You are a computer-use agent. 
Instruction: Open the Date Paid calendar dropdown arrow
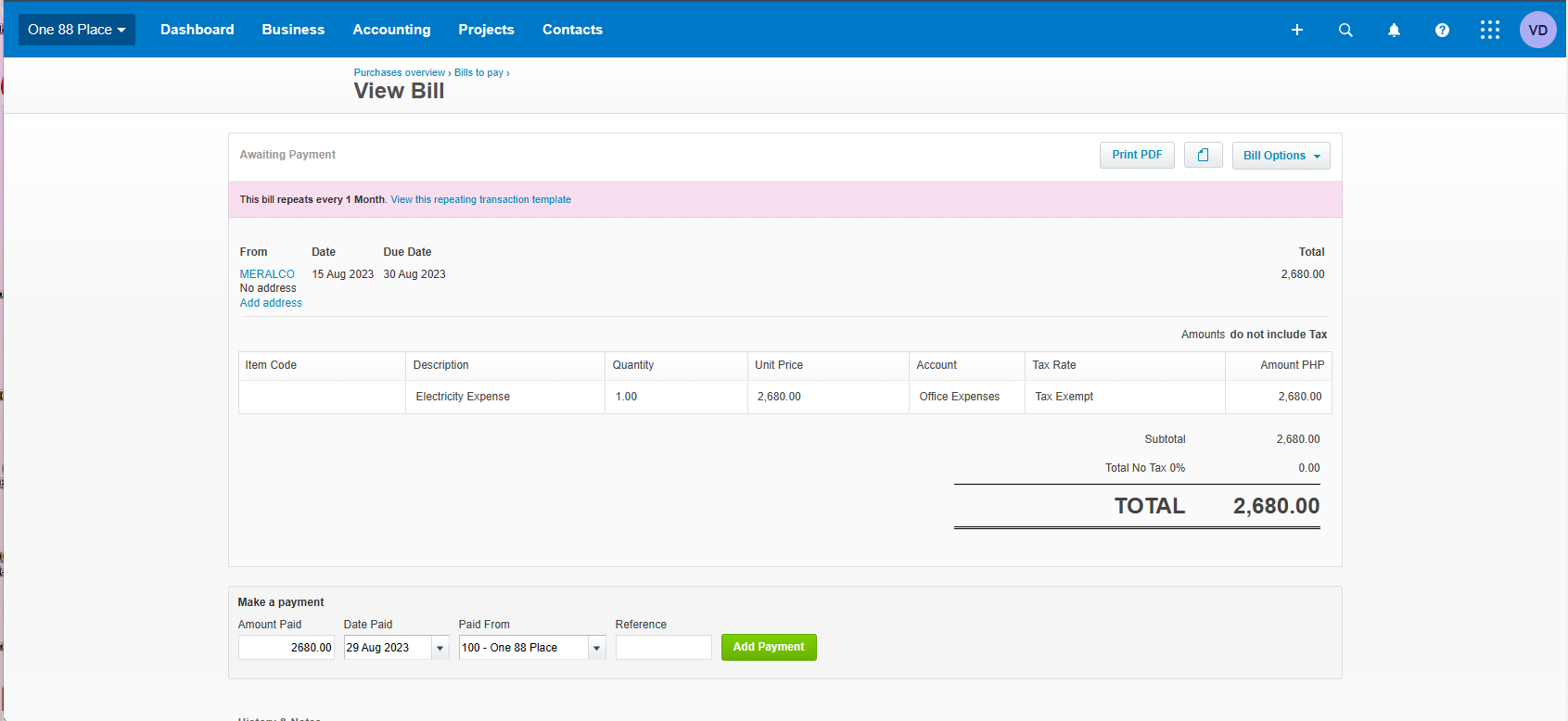tap(440, 648)
